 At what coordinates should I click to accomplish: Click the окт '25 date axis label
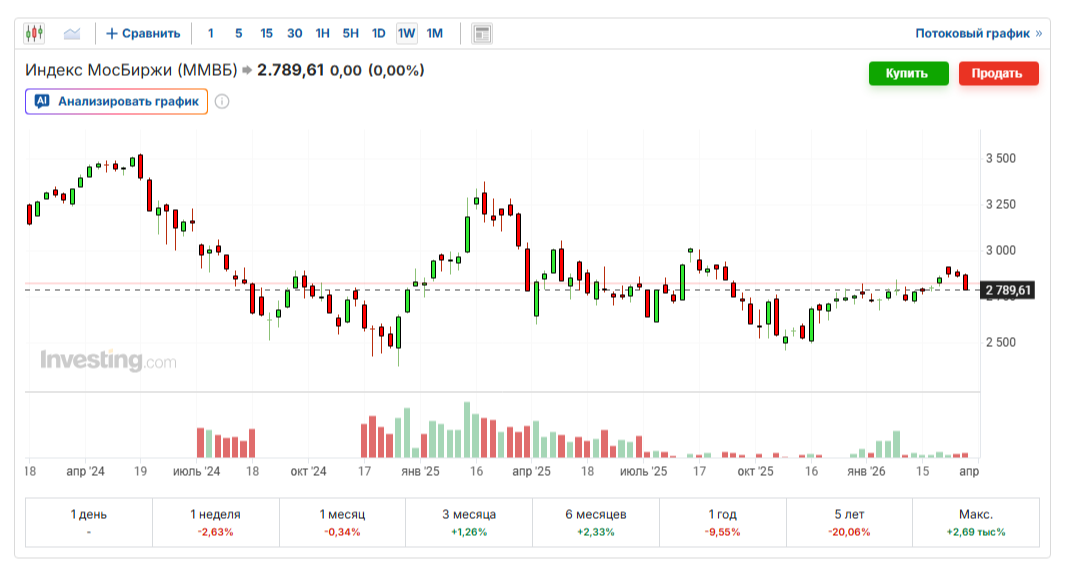(x=755, y=471)
